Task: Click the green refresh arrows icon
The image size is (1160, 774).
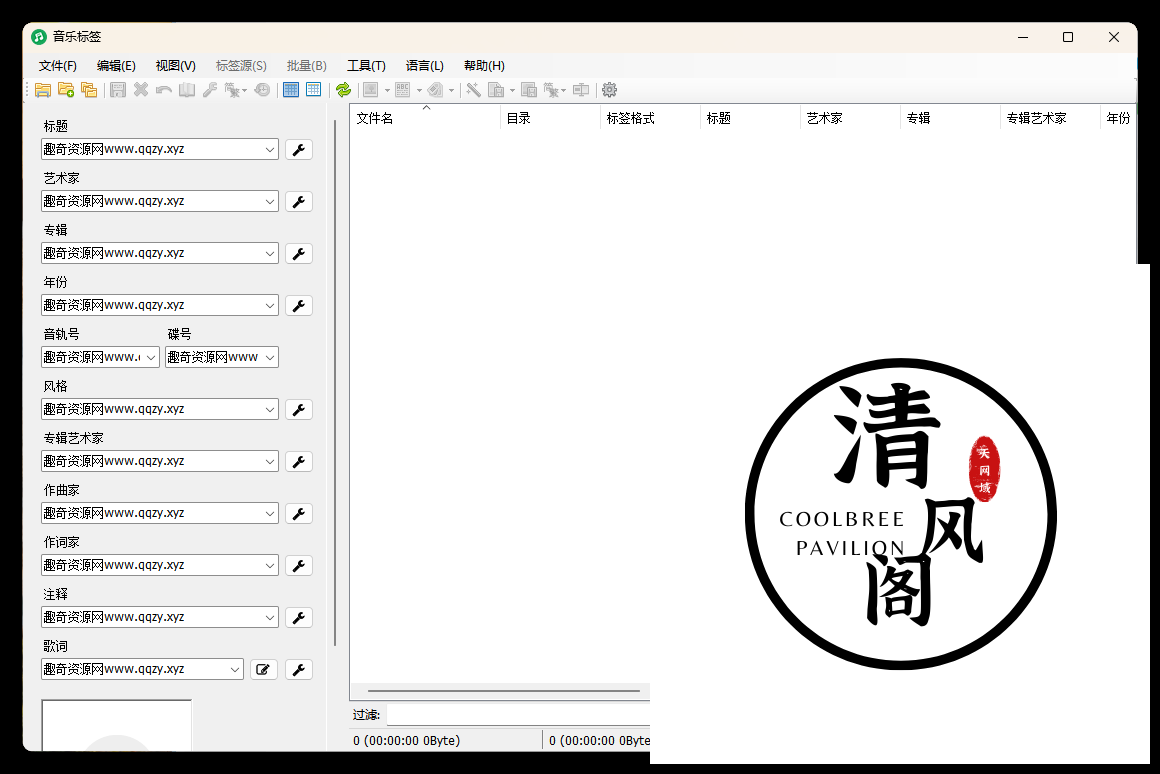Action: [343, 90]
